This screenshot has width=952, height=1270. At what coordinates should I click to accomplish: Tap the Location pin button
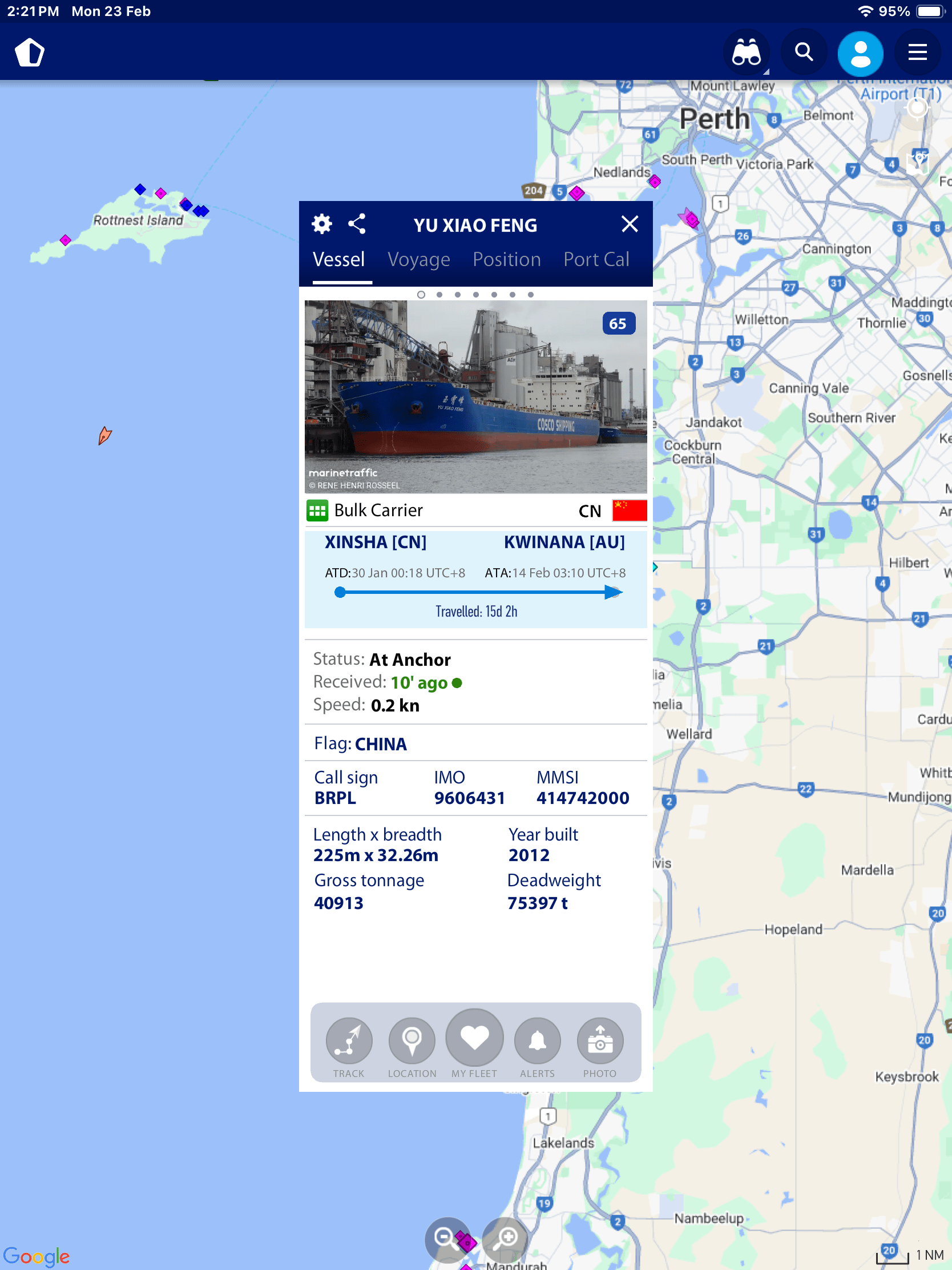(412, 1040)
